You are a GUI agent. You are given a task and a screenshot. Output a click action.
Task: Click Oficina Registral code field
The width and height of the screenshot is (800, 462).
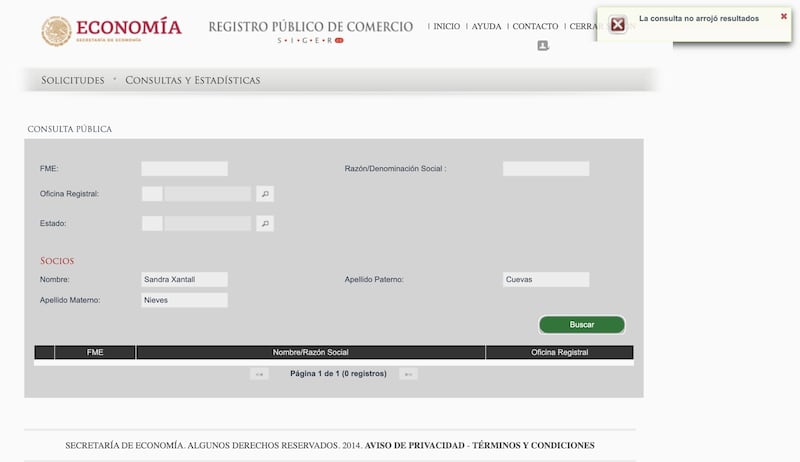152,194
